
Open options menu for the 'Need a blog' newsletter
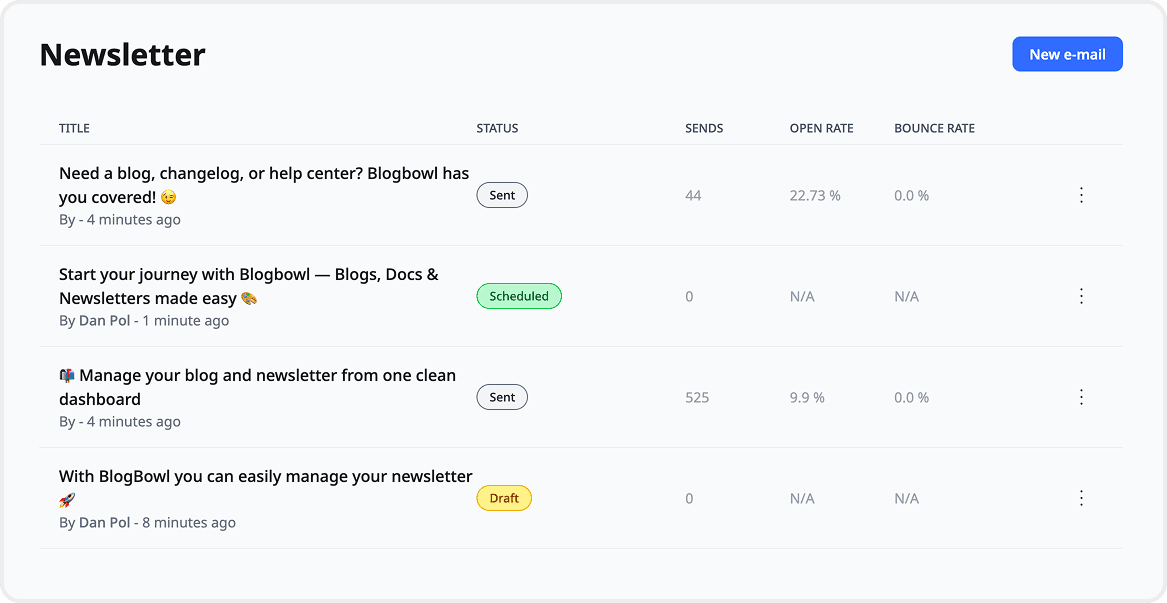pyautogui.click(x=1081, y=195)
